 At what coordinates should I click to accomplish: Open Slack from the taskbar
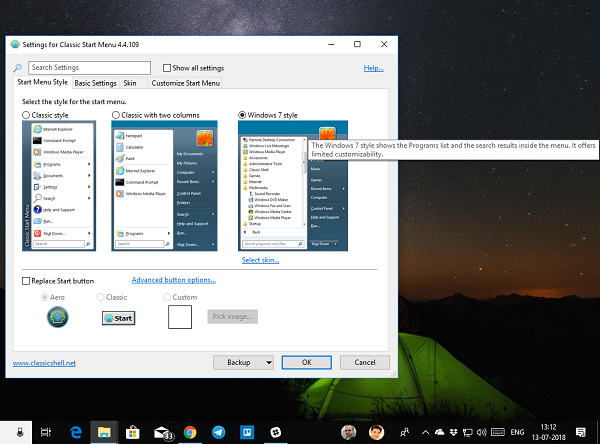tap(276, 433)
